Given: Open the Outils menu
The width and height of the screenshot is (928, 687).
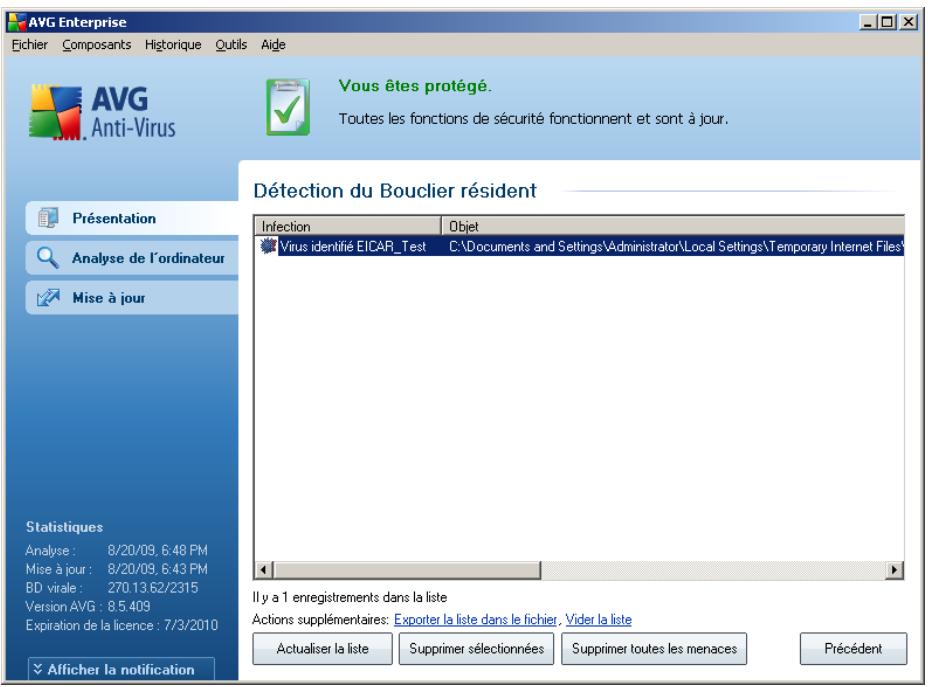Looking at the screenshot, I should [x=231, y=45].
